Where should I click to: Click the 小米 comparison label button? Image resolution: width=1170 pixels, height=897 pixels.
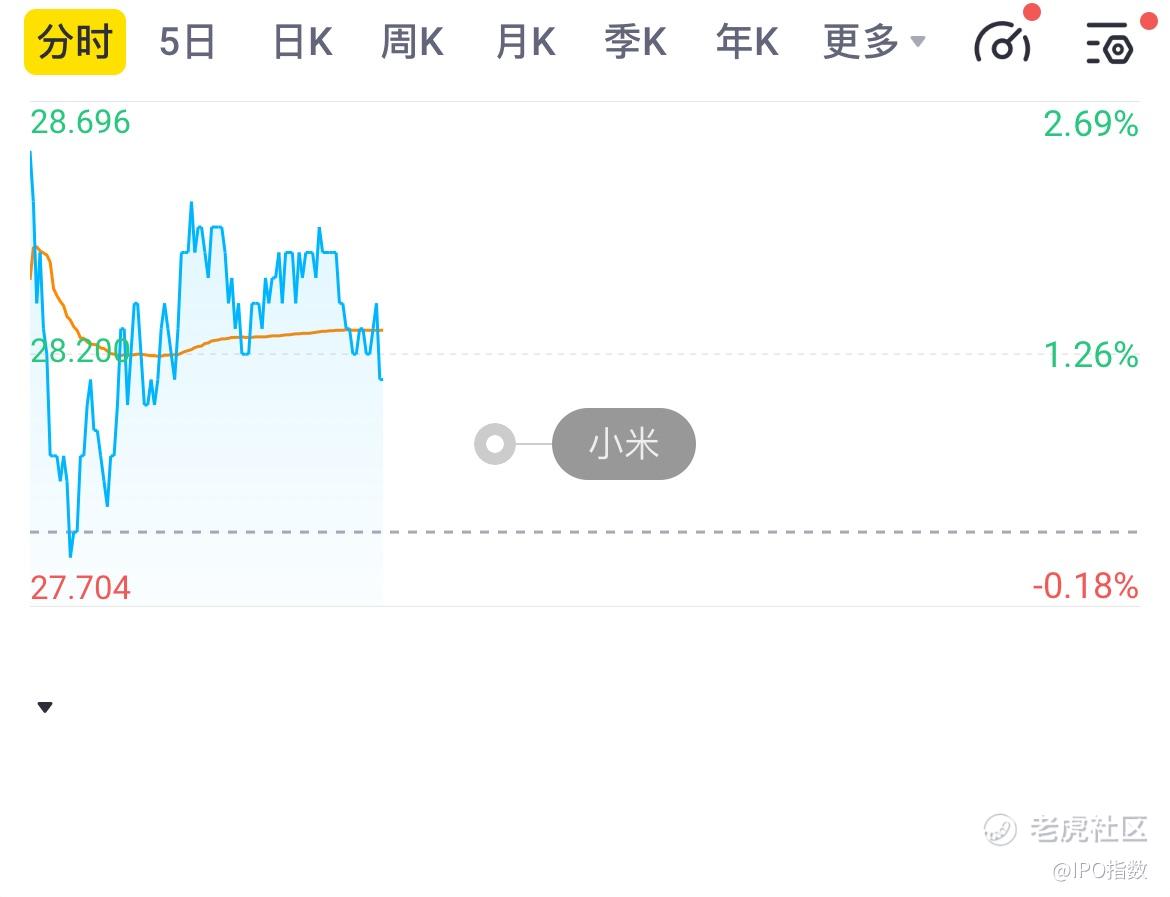pyautogui.click(x=623, y=443)
